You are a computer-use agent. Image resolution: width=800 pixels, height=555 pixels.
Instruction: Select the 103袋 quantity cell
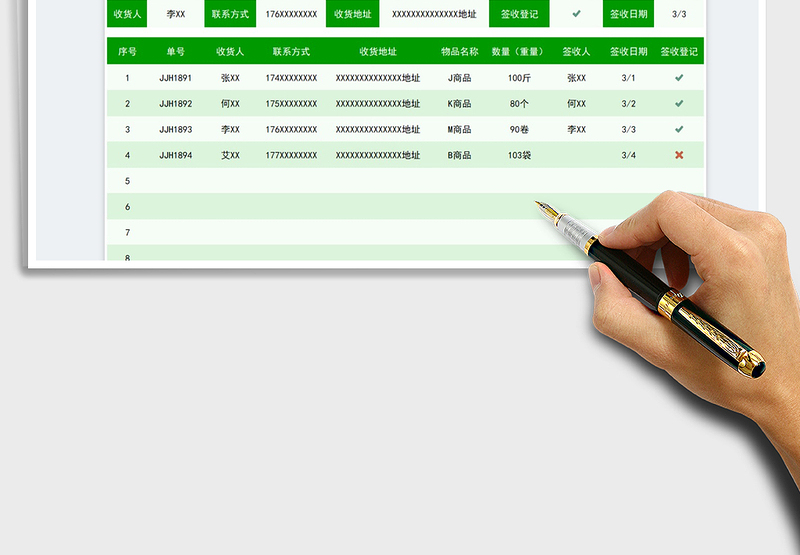pyautogui.click(x=518, y=155)
